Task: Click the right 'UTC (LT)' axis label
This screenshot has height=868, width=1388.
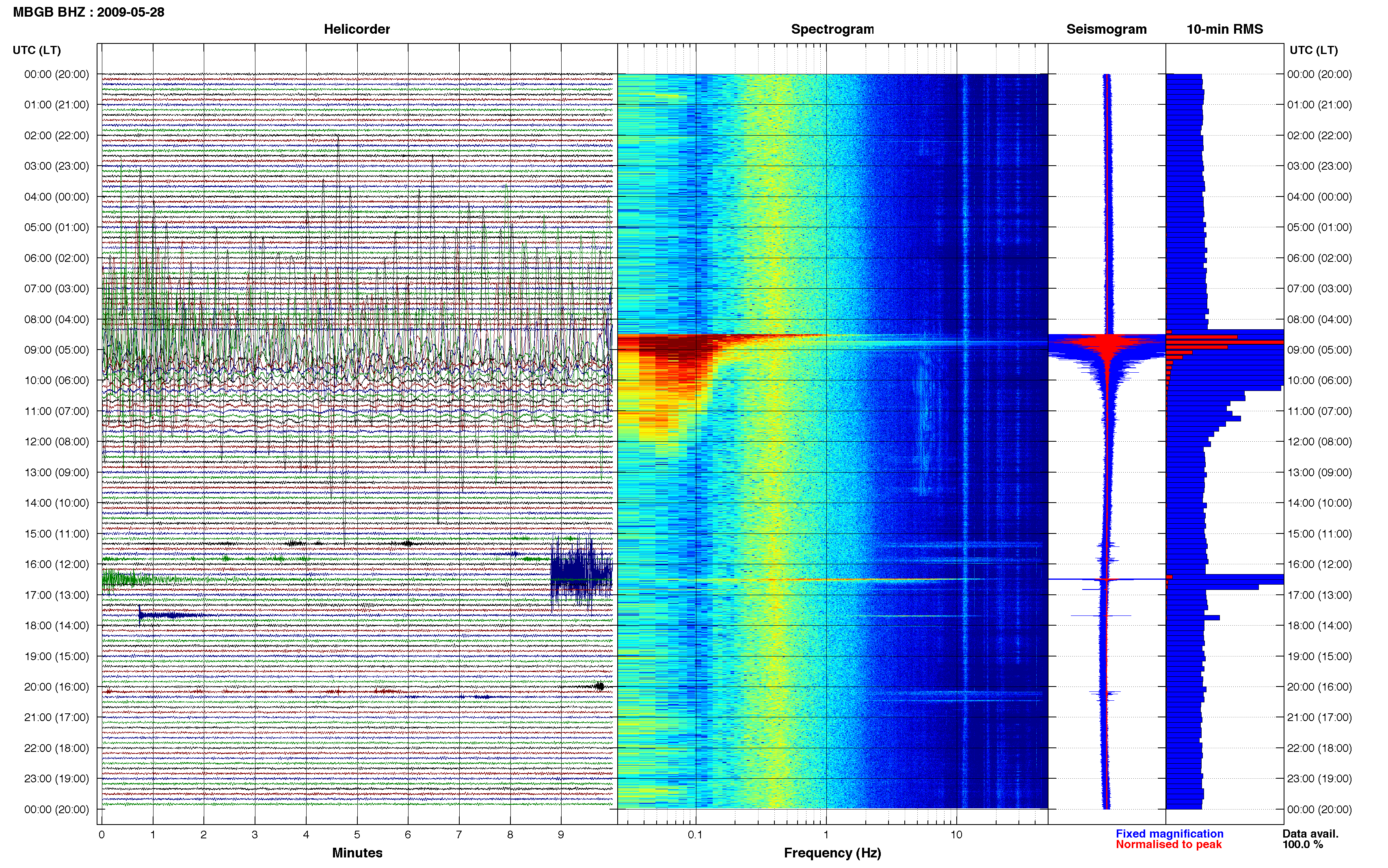Action: click(x=1313, y=50)
